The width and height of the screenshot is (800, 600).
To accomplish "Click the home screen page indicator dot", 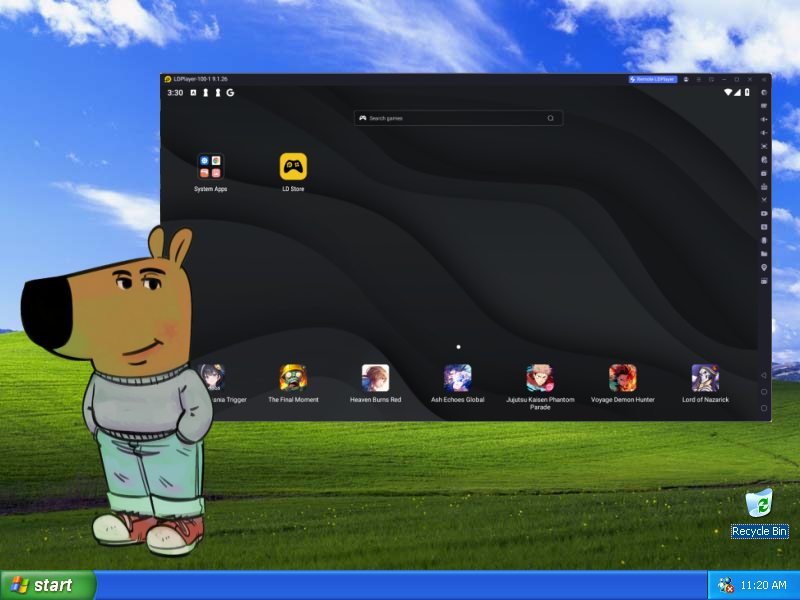I will pyautogui.click(x=458, y=347).
